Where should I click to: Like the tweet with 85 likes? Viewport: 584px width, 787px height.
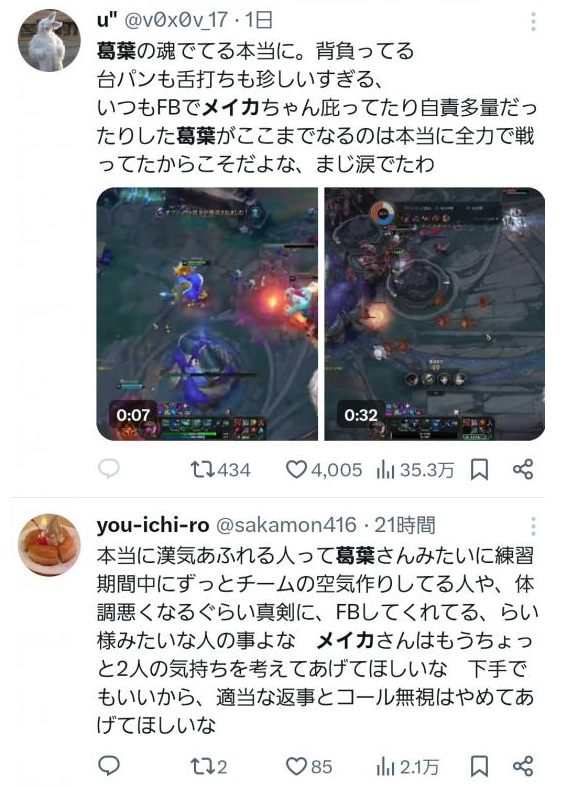point(309,766)
